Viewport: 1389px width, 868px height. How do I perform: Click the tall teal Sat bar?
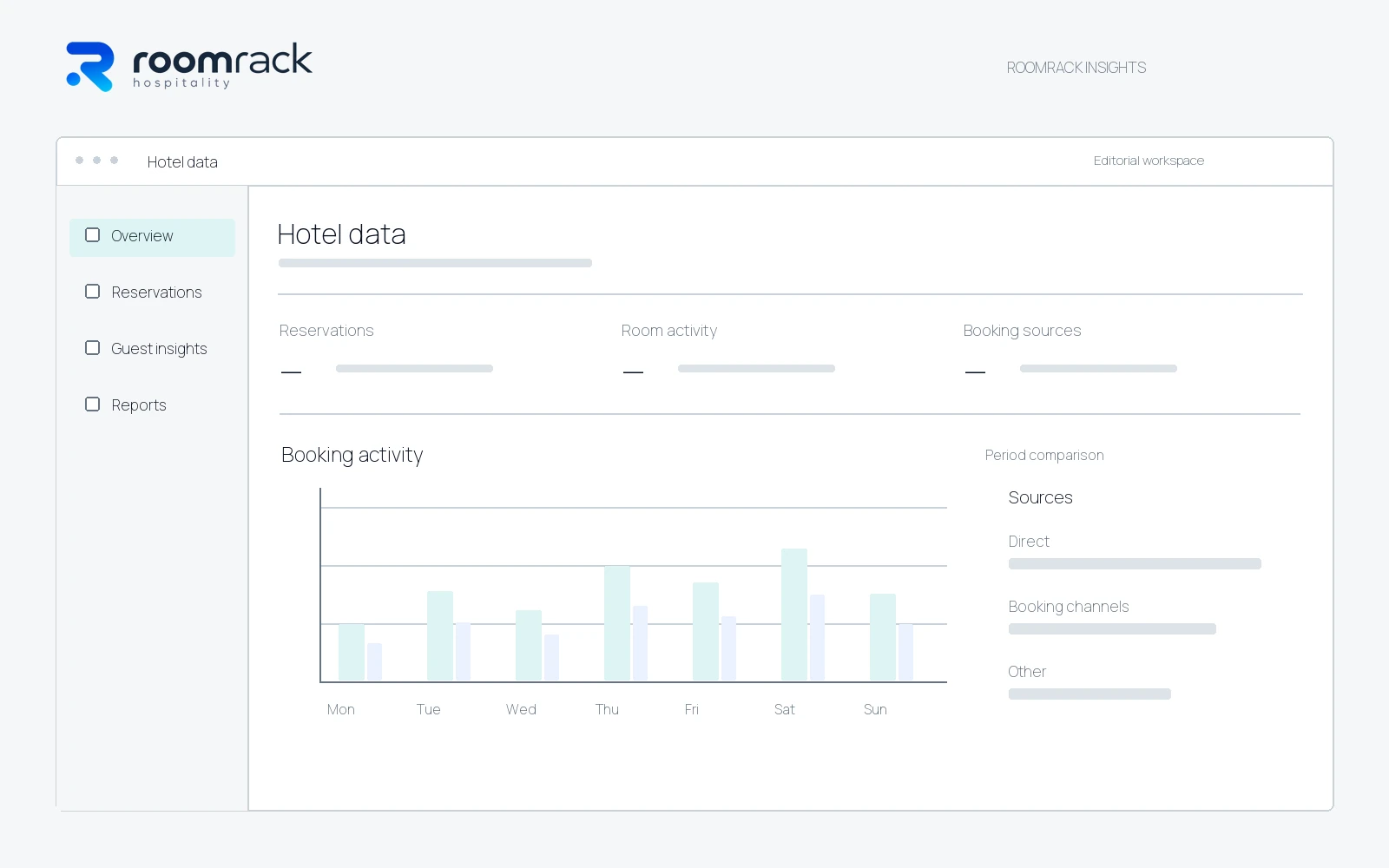click(x=794, y=615)
